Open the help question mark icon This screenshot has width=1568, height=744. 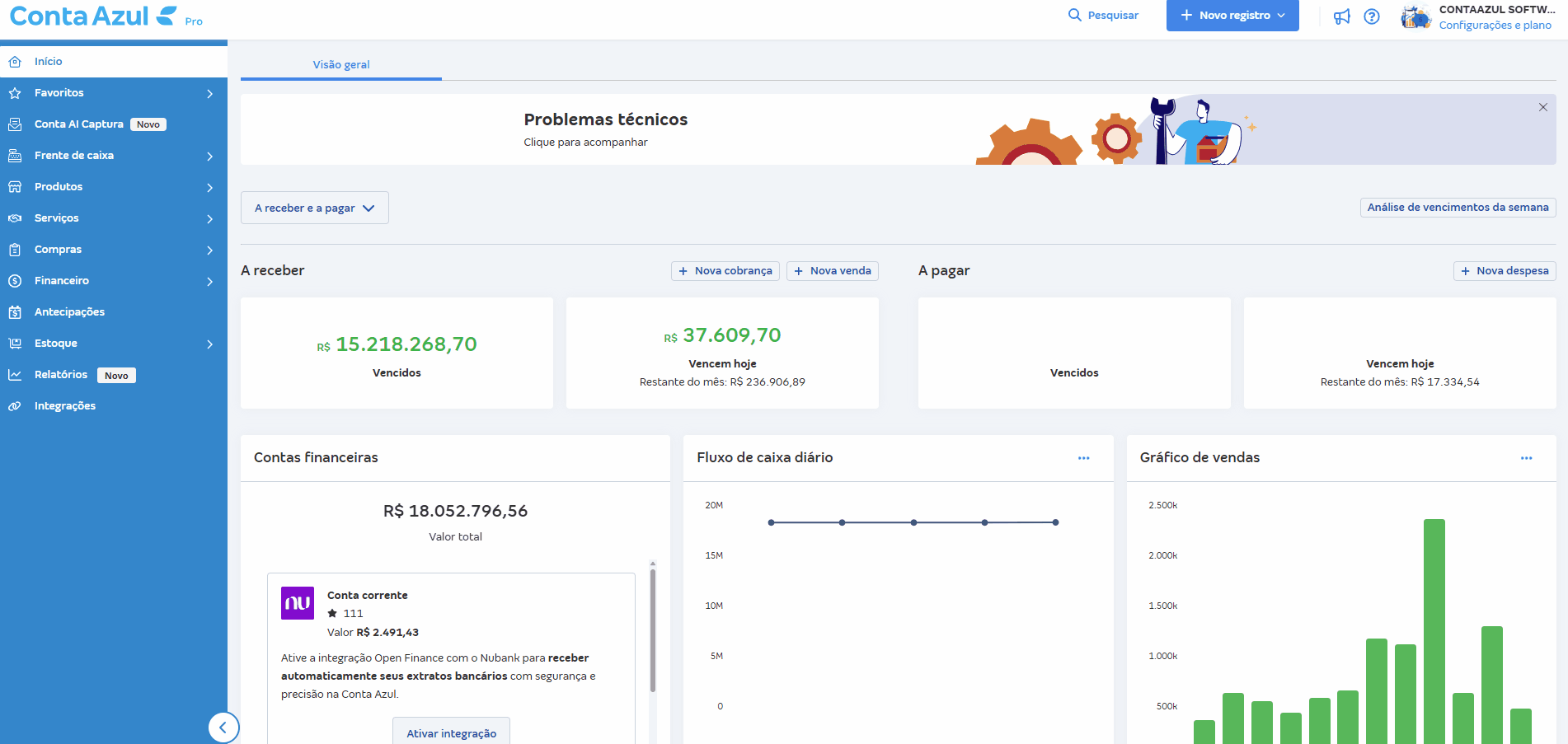(1372, 16)
